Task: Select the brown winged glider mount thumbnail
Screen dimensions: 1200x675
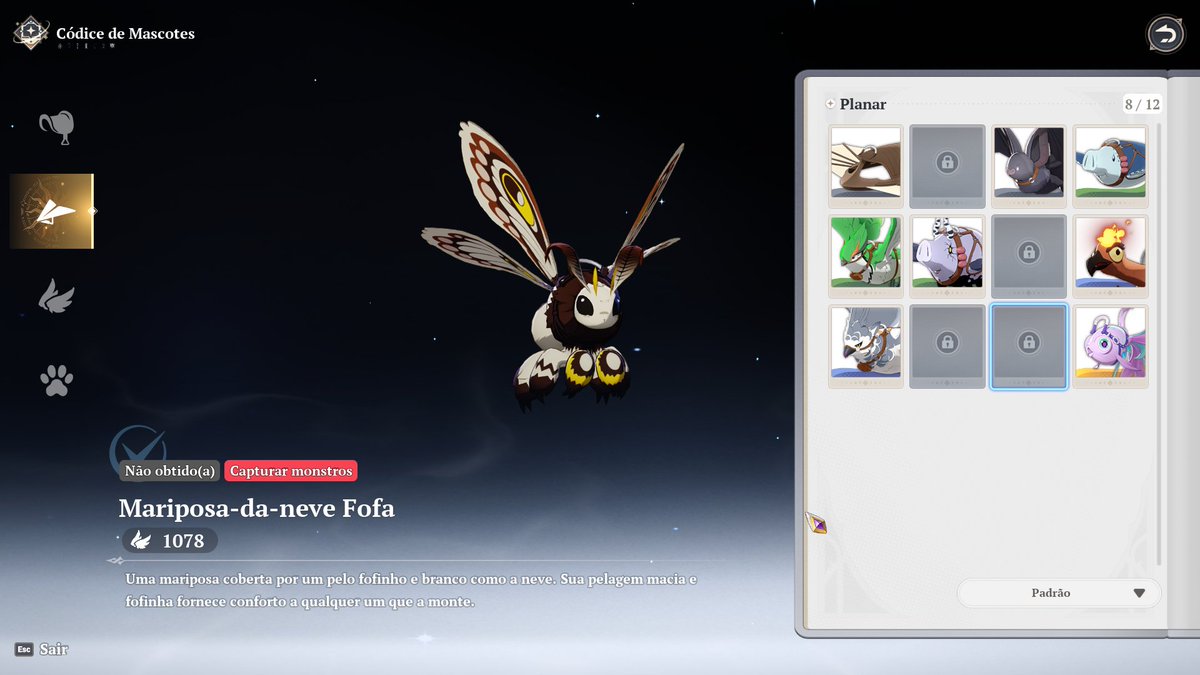Action: 866,166
